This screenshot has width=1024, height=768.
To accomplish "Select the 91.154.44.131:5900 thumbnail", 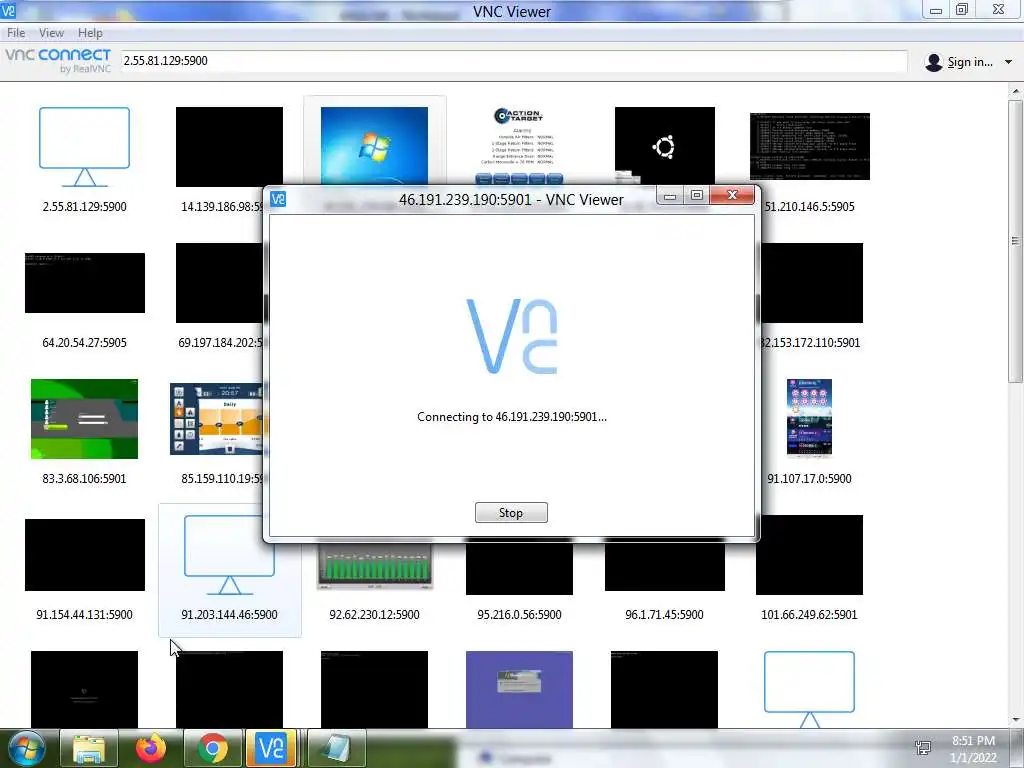I will pos(85,555).
